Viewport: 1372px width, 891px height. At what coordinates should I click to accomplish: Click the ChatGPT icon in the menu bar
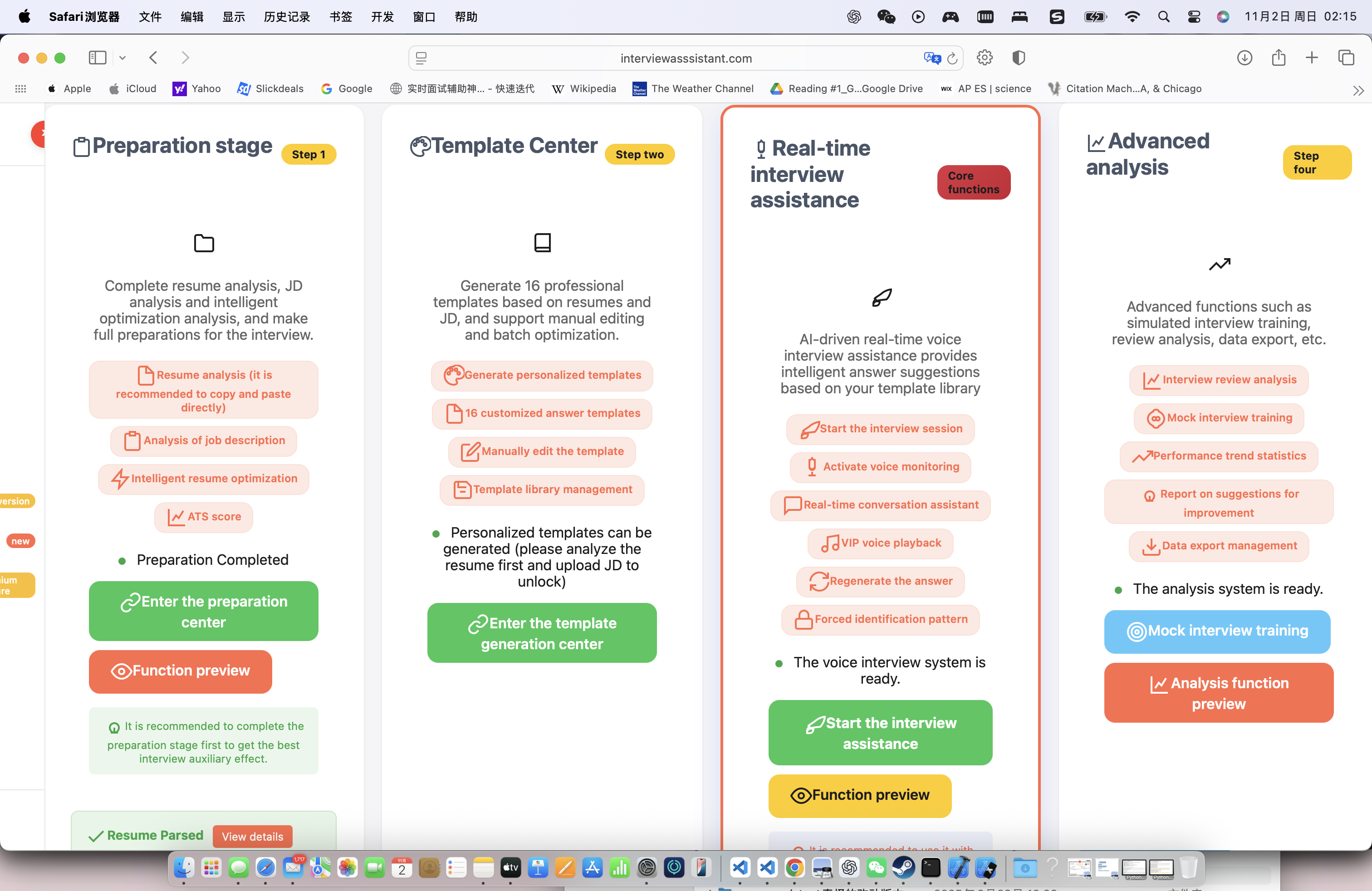[x=854, y=17]
